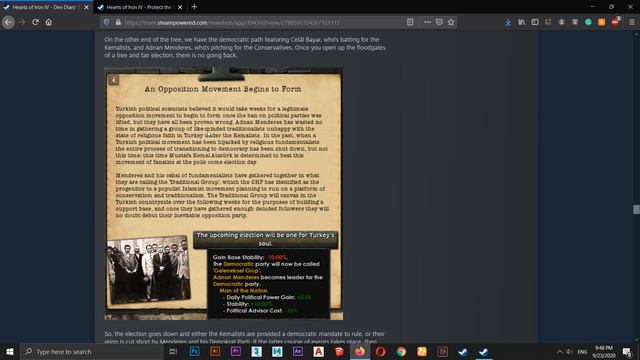The height and width of the screenshot is (360, 640).
Task: Click back arrow on event popup image
Action: 113,80
